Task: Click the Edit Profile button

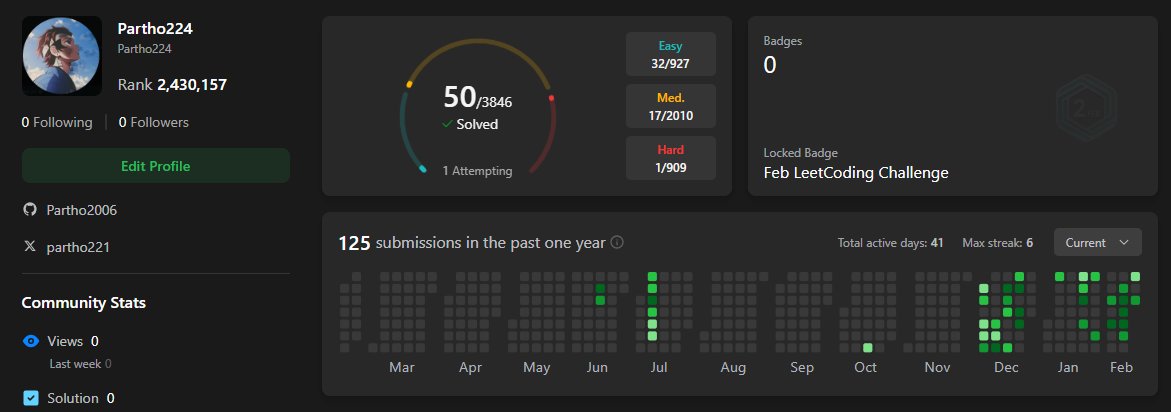Action: click(156, 166)
